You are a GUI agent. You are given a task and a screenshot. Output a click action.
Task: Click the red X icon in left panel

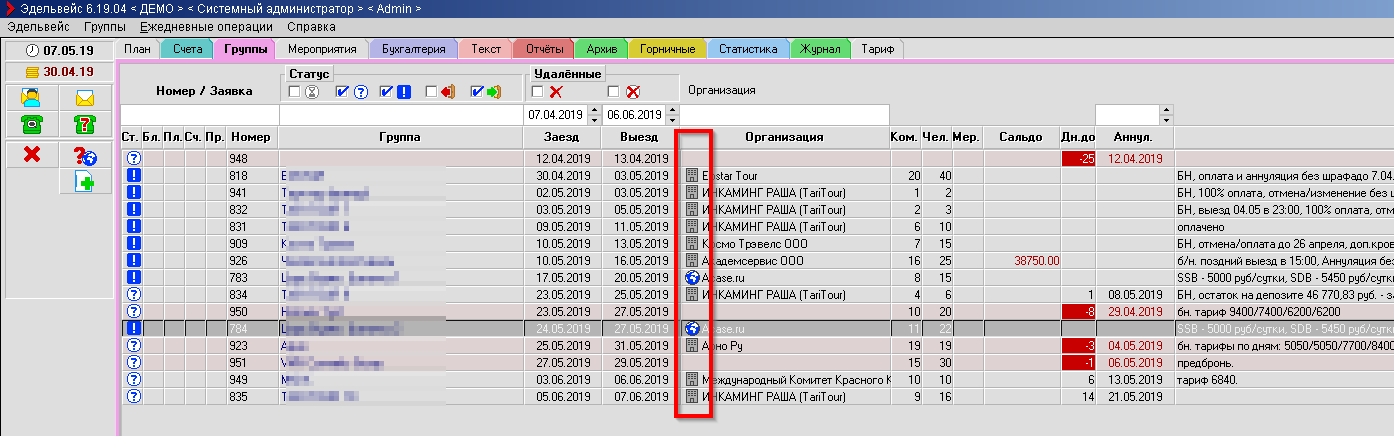coord(31,154)
